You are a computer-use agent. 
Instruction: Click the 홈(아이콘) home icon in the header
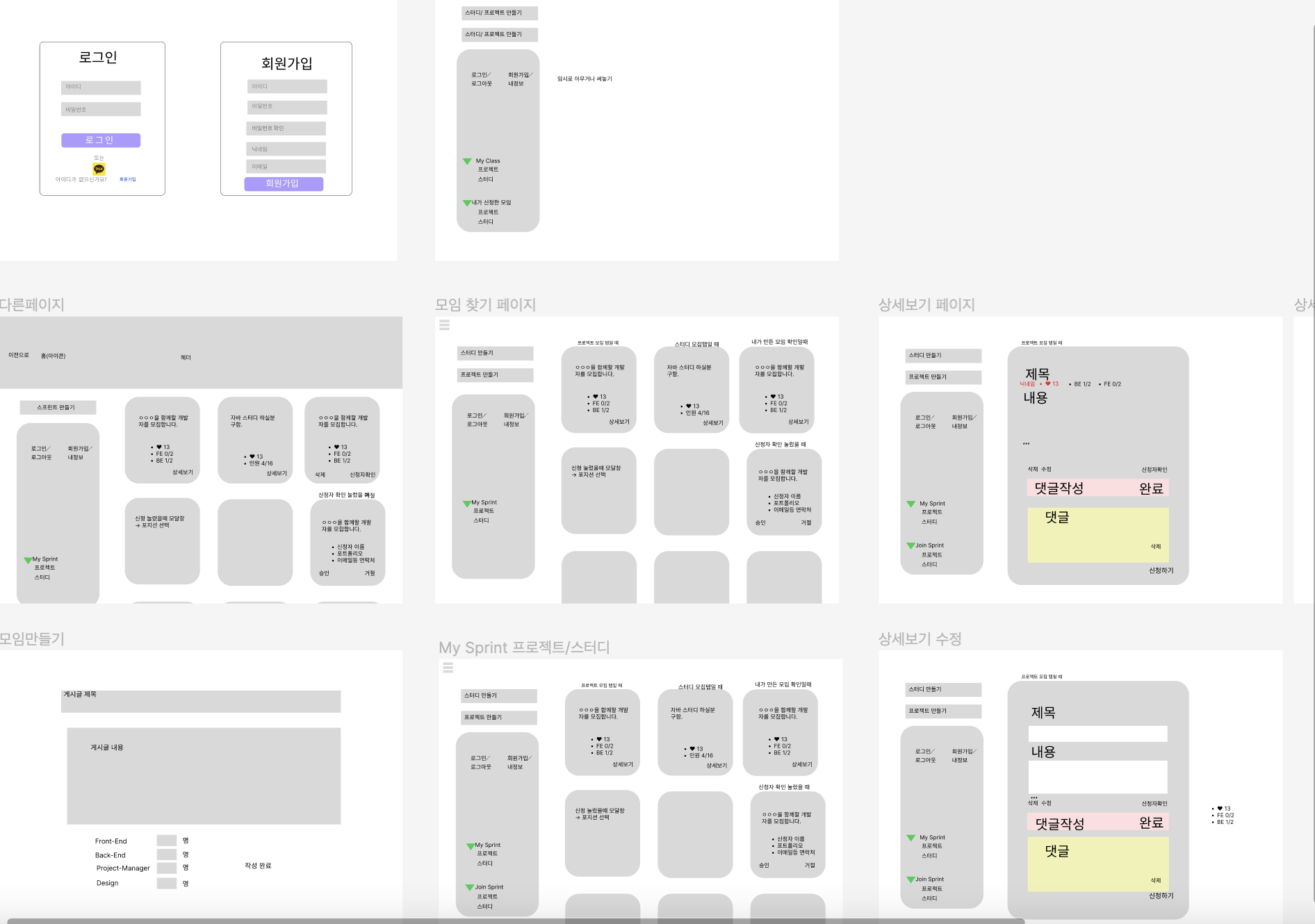tap(53, 355)
